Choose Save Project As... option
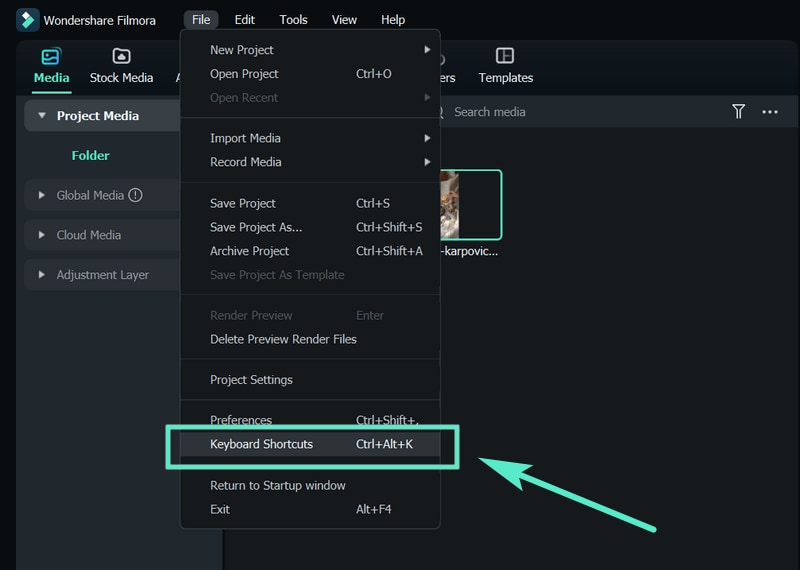Image resolution: width=800 pixels, height=570 pixels. pos(310,227)
